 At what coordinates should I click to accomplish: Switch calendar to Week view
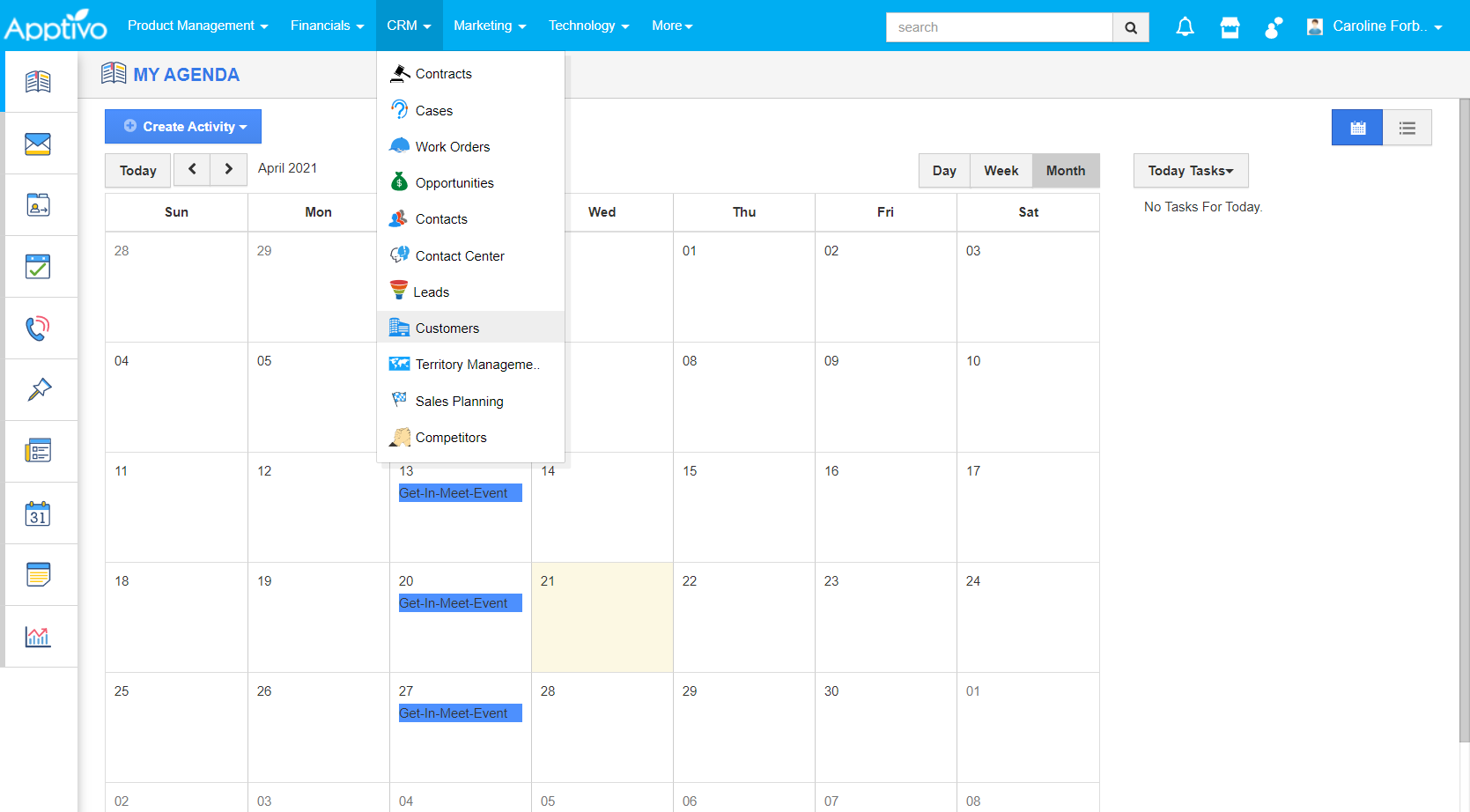[1001, 171]
